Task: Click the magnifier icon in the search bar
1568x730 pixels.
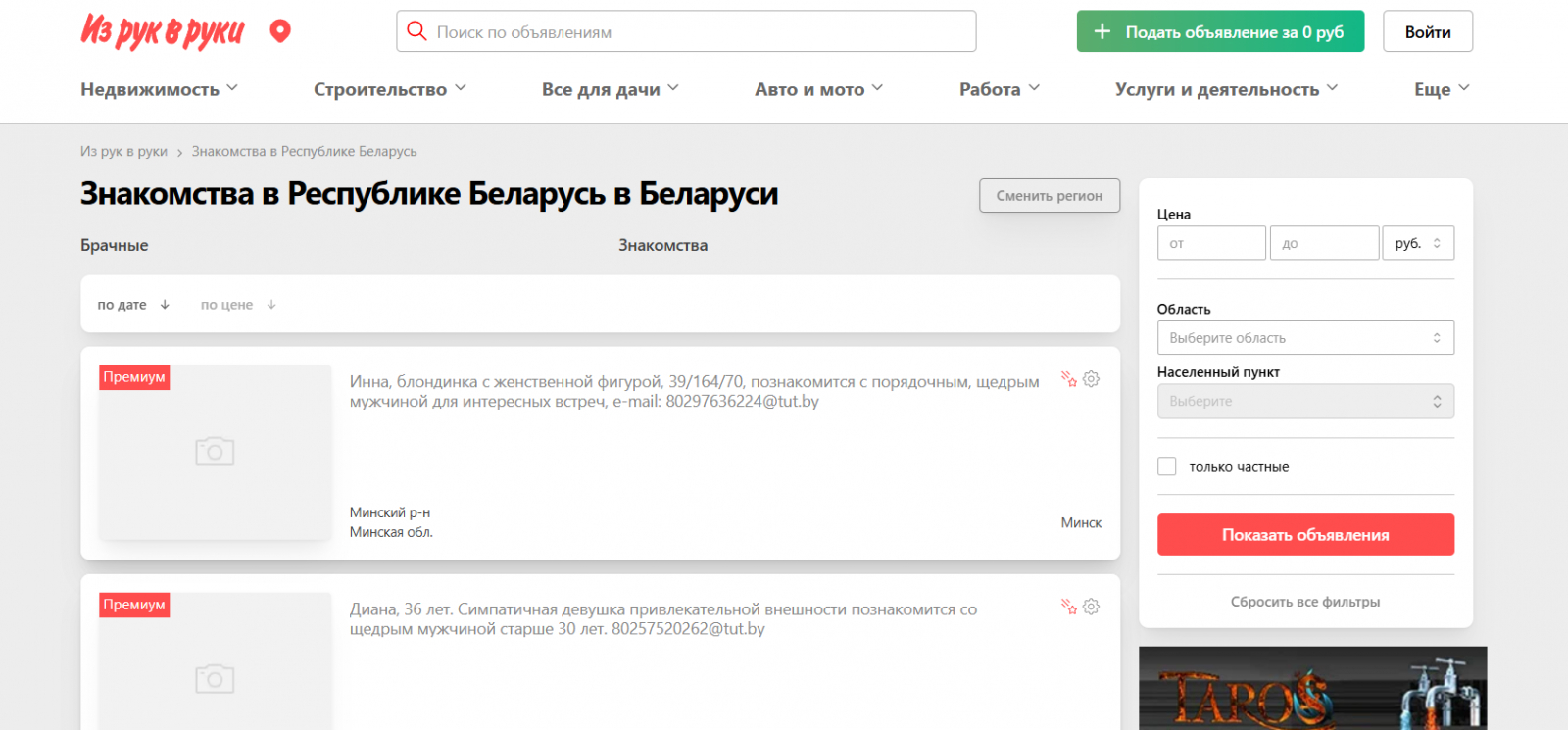Action: (416, 31)
